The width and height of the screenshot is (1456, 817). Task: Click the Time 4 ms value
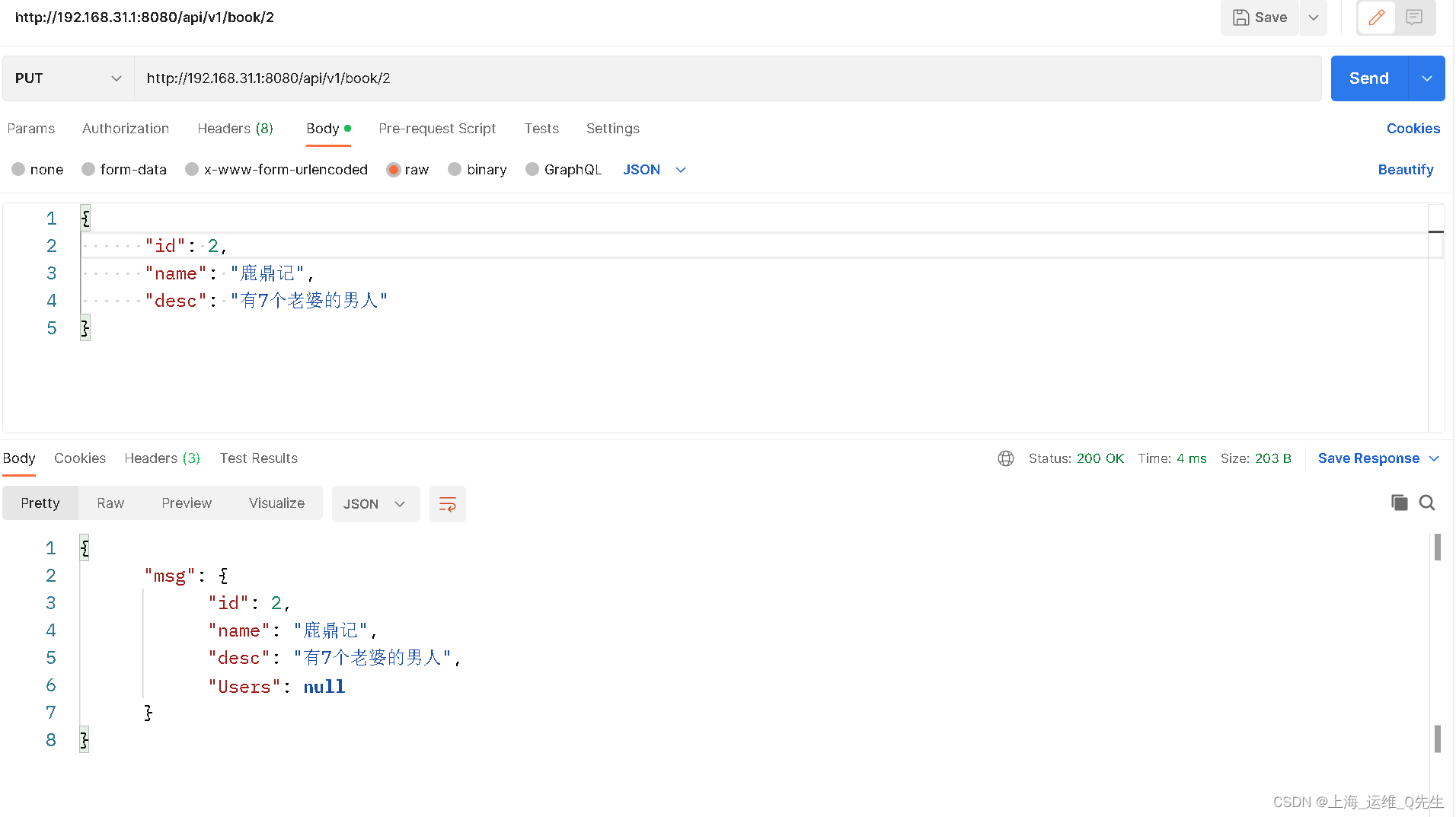tap(1191, 458)
